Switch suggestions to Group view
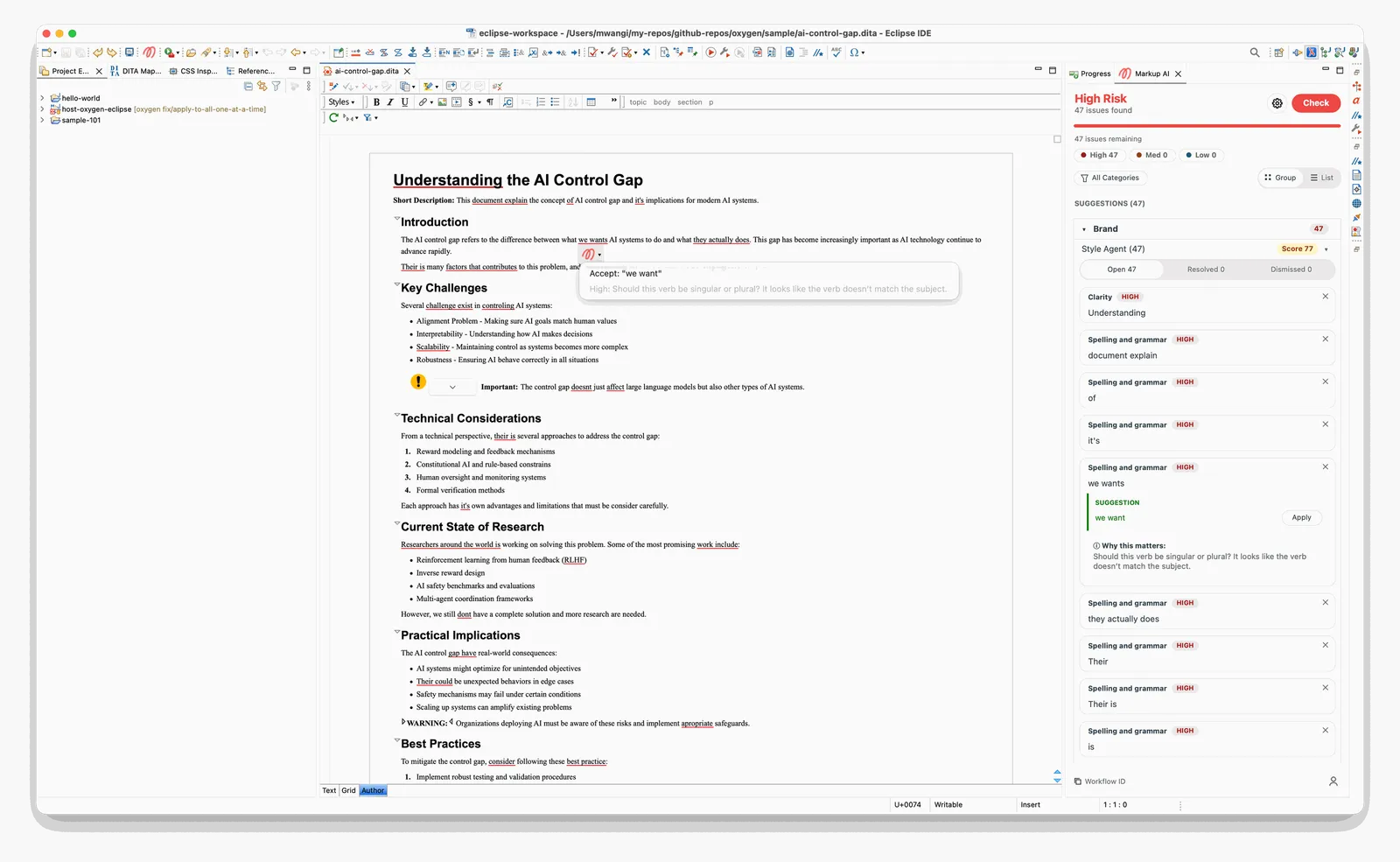Viewport: 1400px width, 862px height. pos(1280,178)
